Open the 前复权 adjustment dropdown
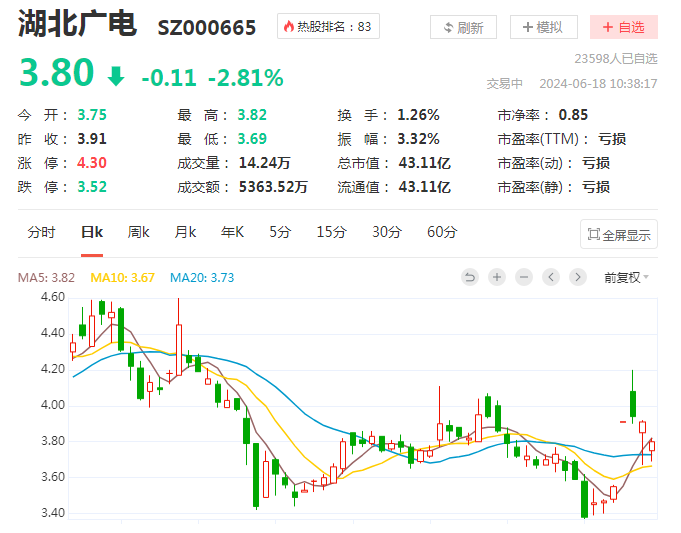Image resolution: width=681 pixels, height=533 pixels. point(626,277)
